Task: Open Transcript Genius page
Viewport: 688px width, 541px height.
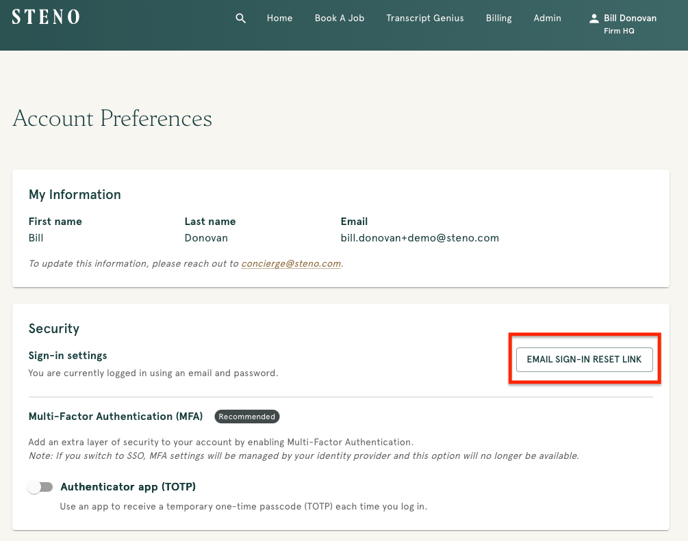Action: 425,18
